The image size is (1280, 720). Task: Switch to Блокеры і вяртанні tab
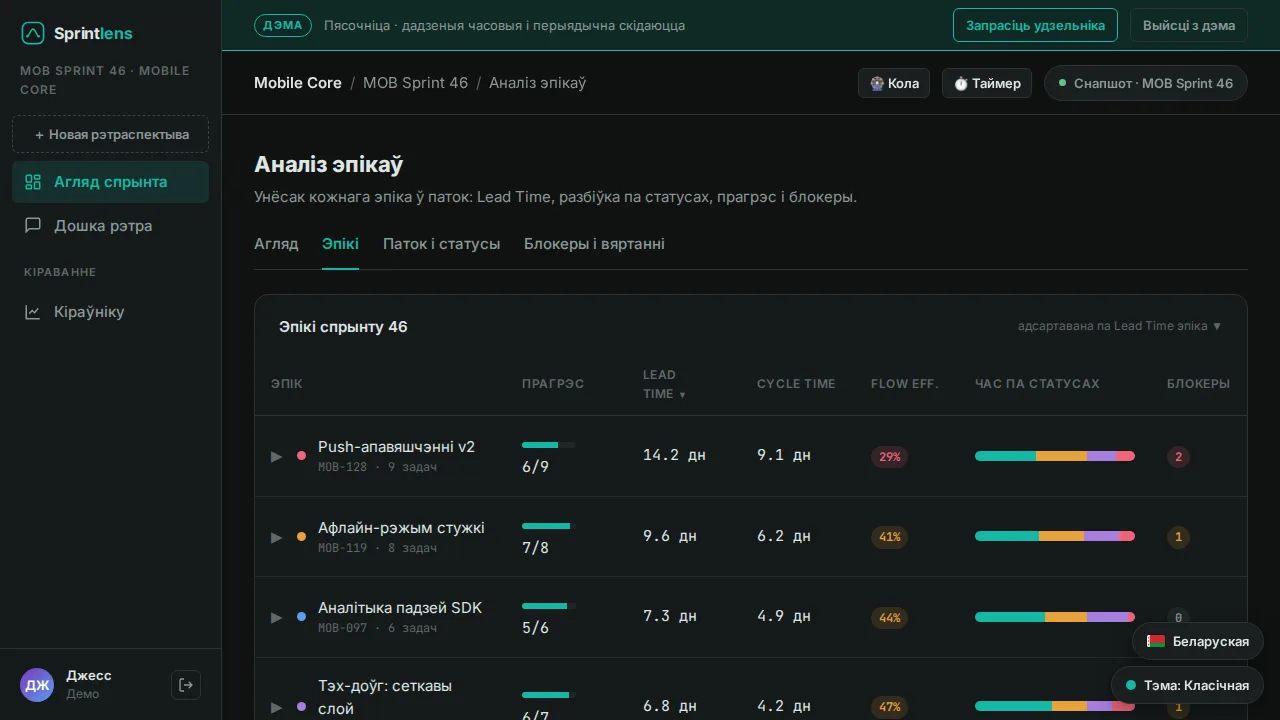pyautogui.click(x=594, y=244)
